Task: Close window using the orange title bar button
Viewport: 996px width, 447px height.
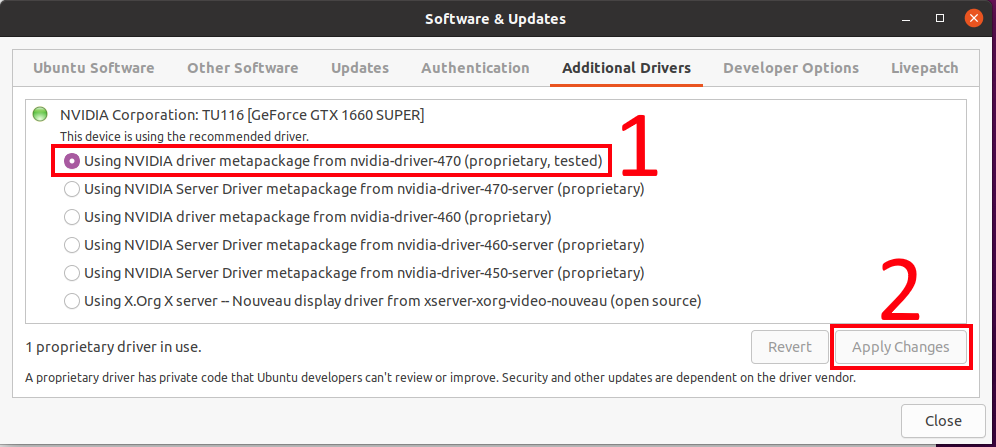Action: pos(972,18)
